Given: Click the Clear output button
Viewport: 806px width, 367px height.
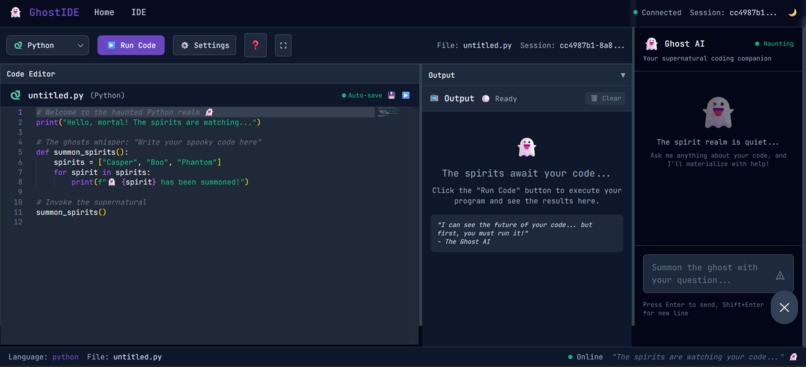Looking at the screenshot, I should [605, 98].
